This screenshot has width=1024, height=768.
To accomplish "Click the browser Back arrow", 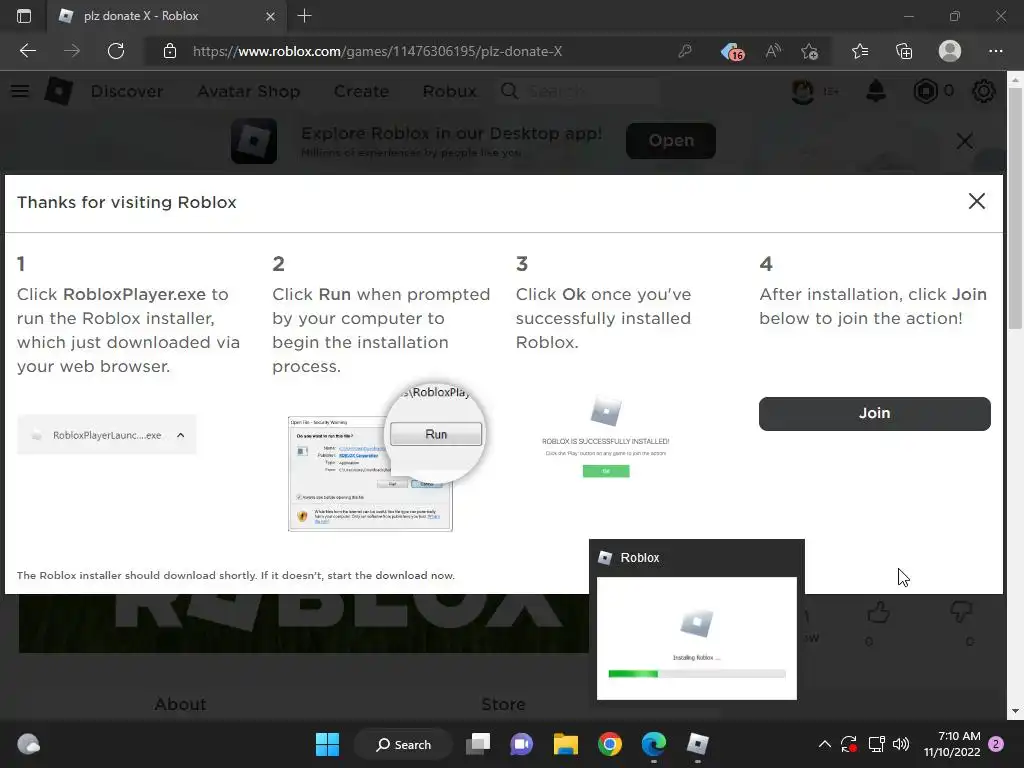I will [x=27, y=51].
